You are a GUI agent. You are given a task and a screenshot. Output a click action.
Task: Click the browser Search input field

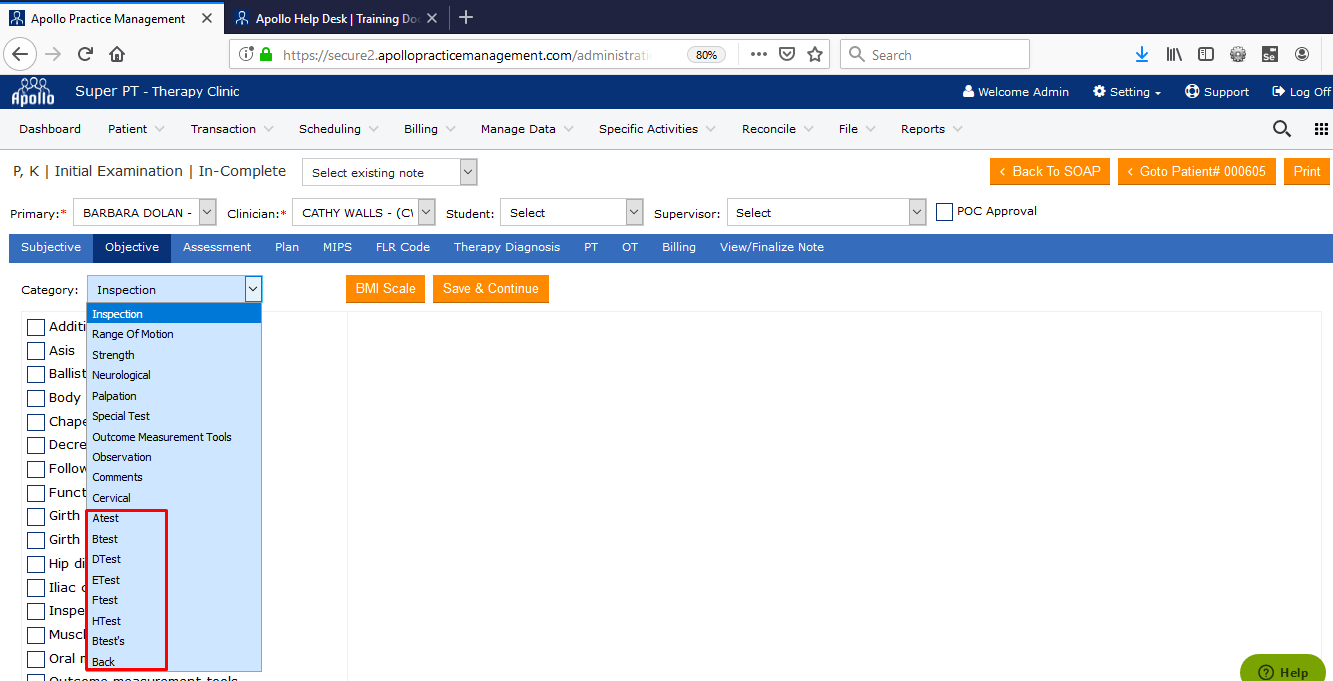click(945, 55)
